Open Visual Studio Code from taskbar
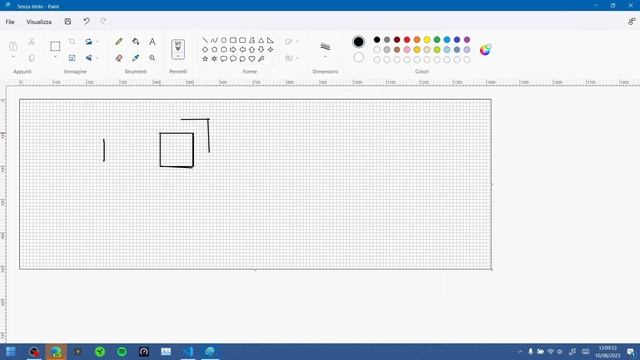 188,351
